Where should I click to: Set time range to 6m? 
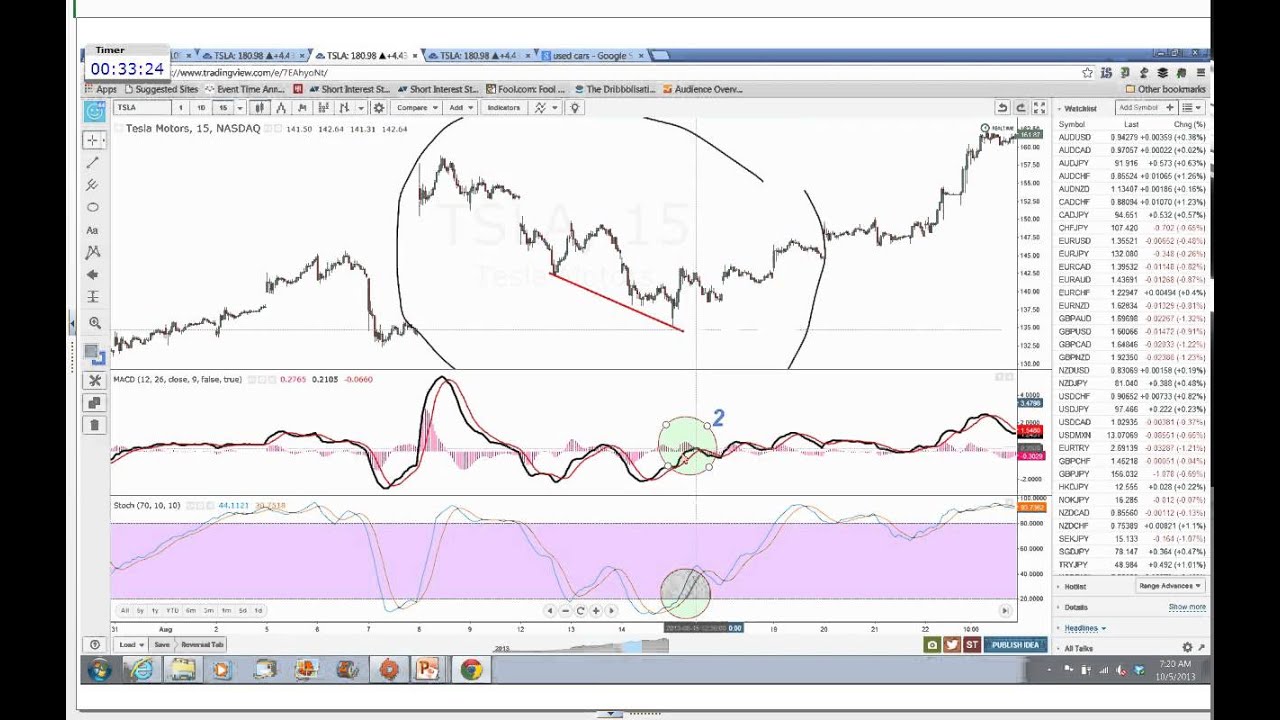(x=190, y=610)
